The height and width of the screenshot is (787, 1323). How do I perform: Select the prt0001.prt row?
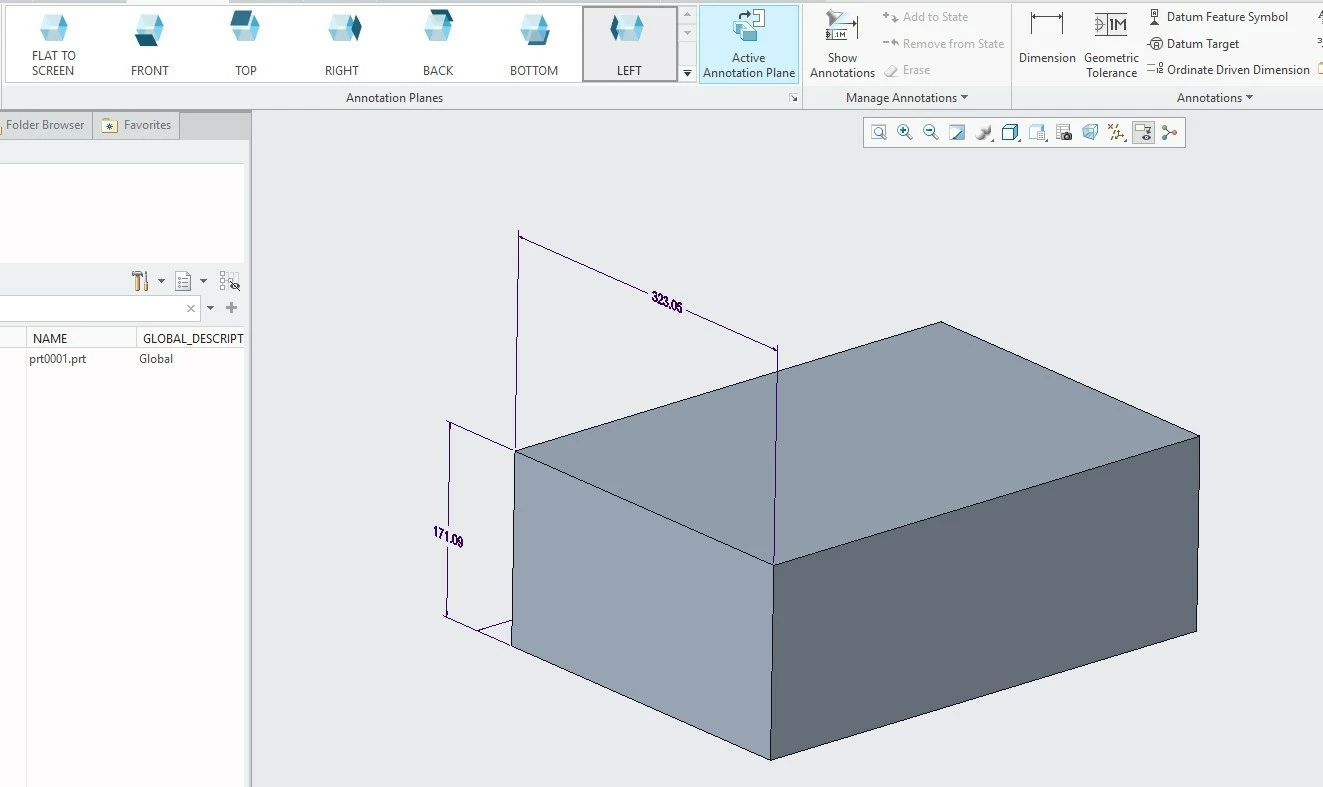pos(58,359)
